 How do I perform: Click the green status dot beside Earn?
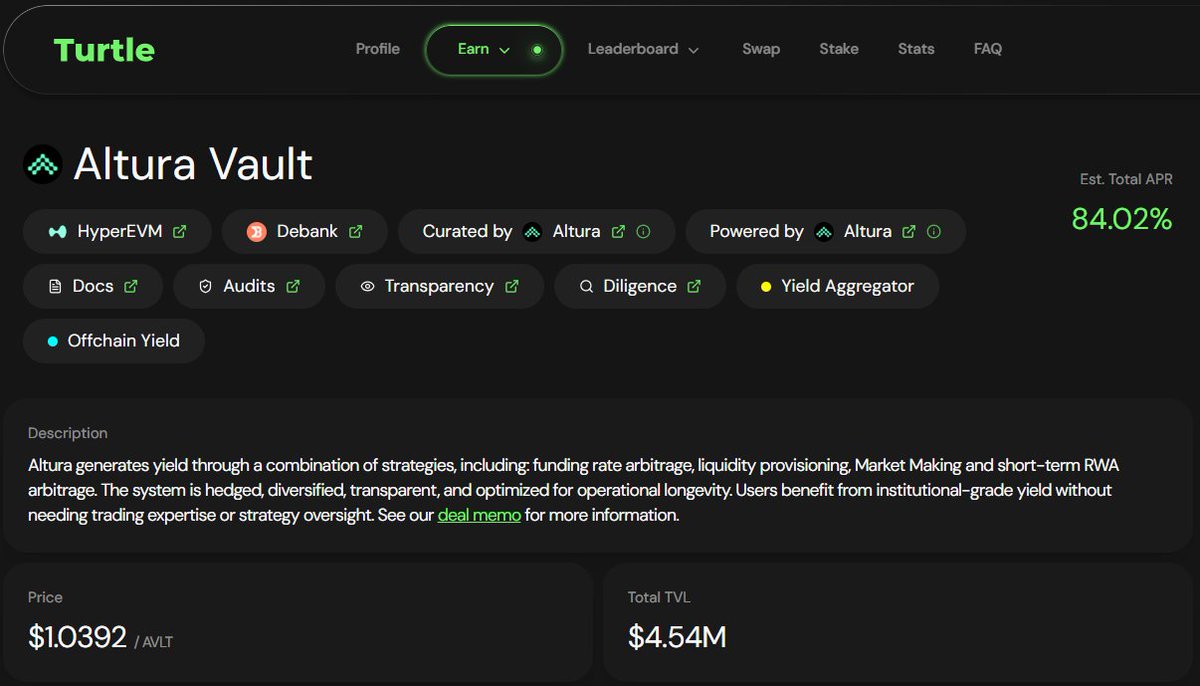[537, 50]
